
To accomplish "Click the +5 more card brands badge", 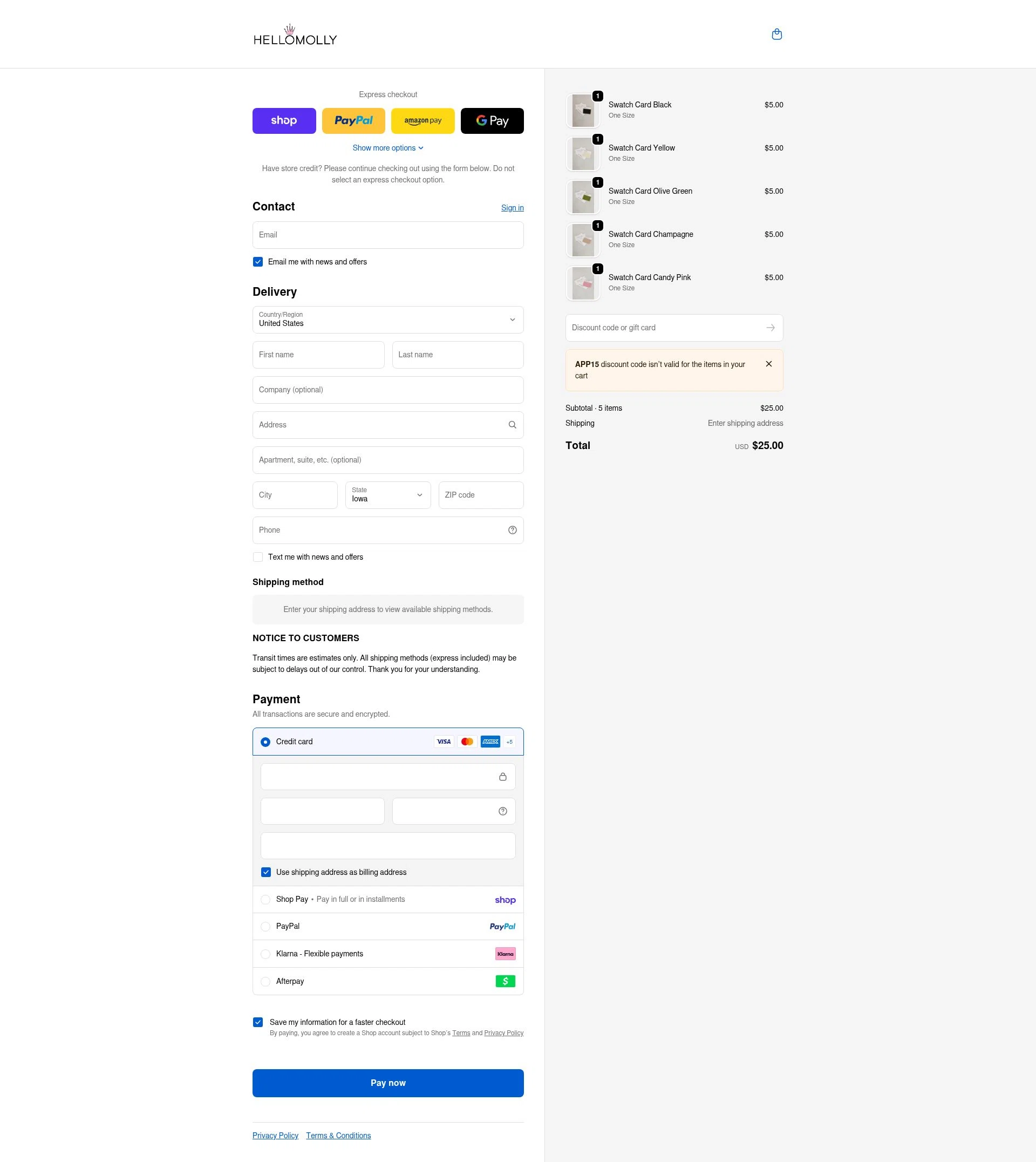I will coord(509,742).
